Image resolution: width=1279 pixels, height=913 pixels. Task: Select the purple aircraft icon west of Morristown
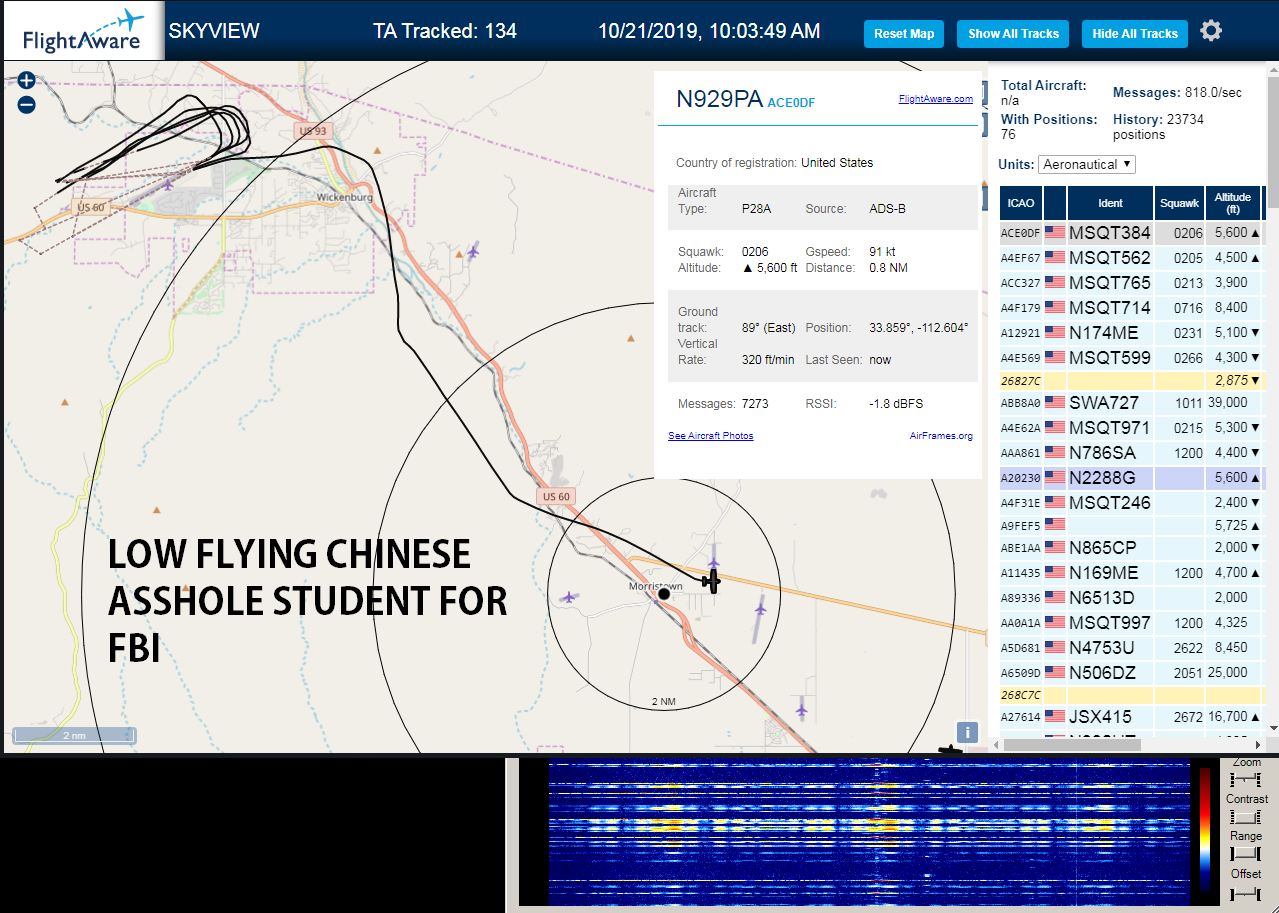click(569, 597)
